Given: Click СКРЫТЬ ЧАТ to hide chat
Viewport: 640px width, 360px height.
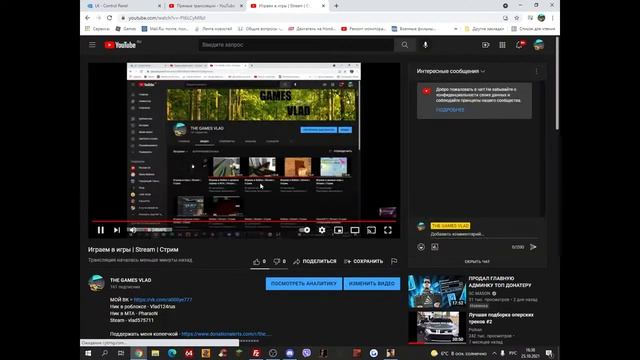Looking at the screenshot, I should [x=477, y=262].
